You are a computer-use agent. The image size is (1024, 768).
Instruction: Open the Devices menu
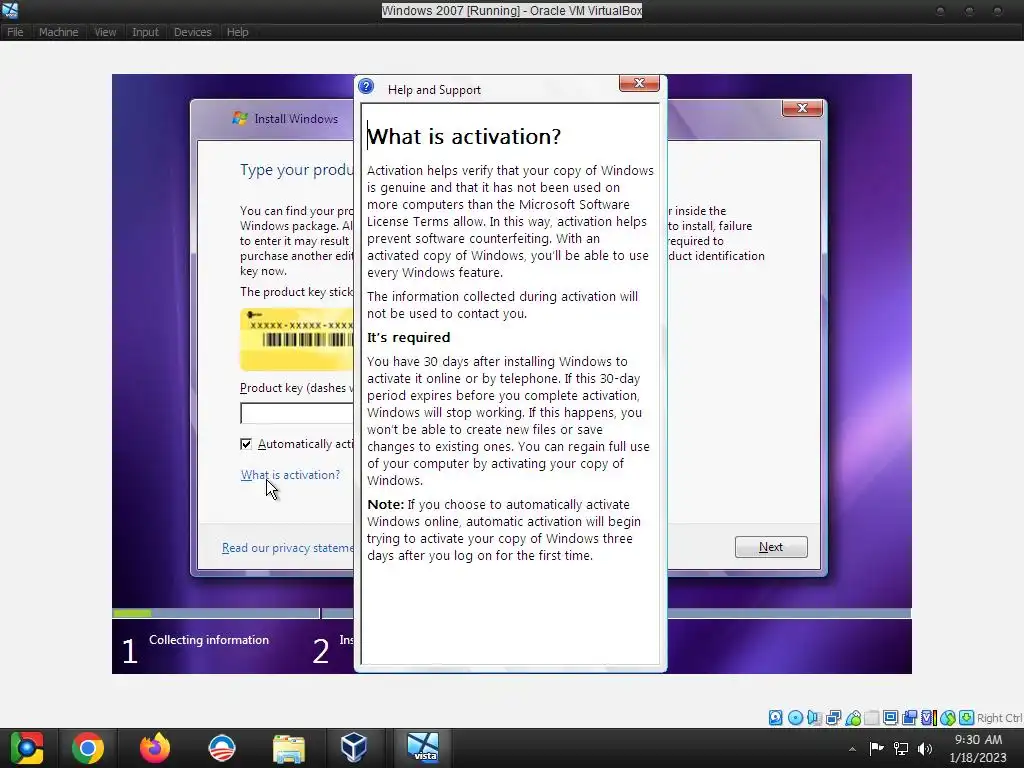point(192,32)
